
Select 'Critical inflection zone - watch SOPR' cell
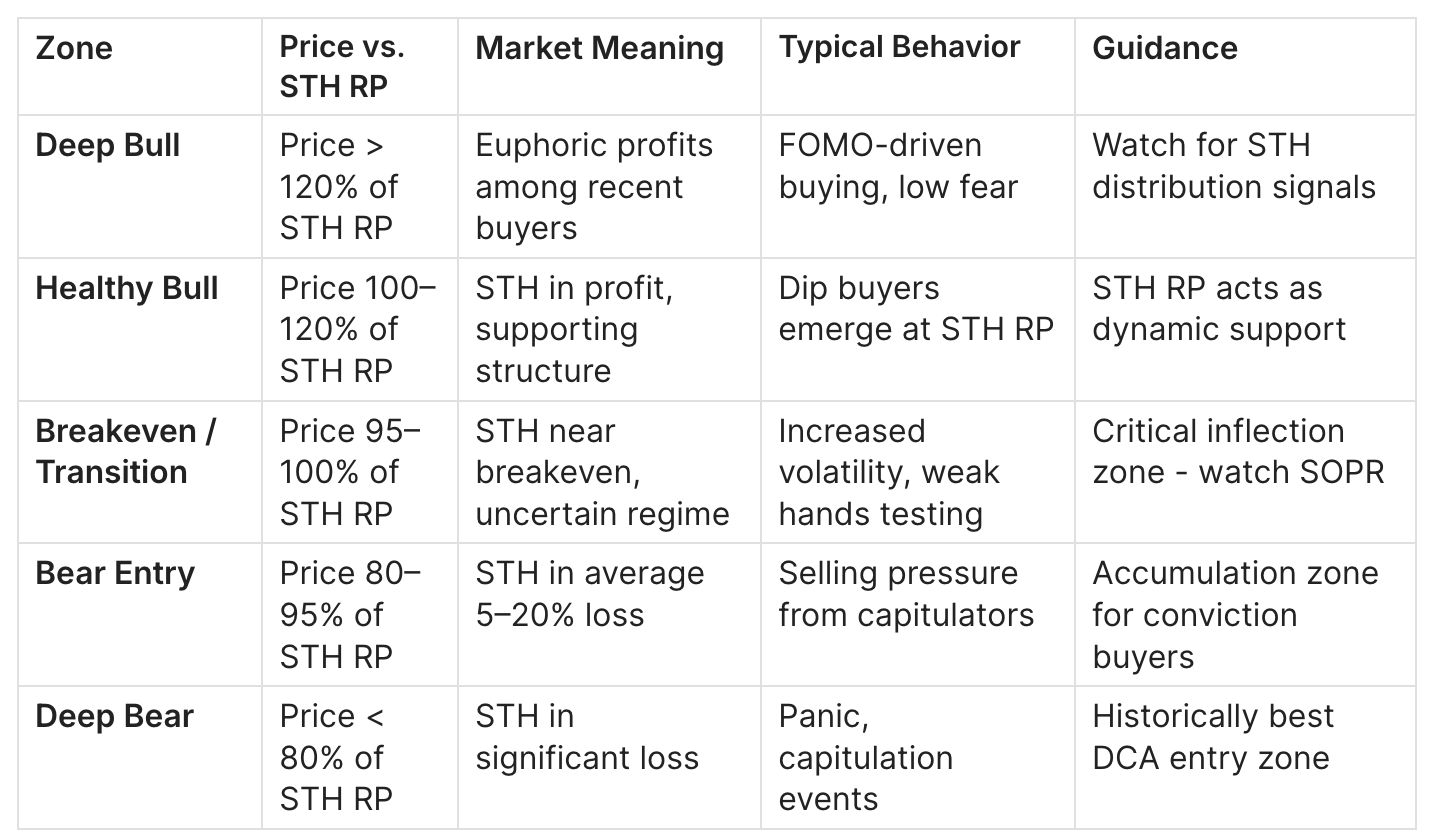pos(1237,451)
